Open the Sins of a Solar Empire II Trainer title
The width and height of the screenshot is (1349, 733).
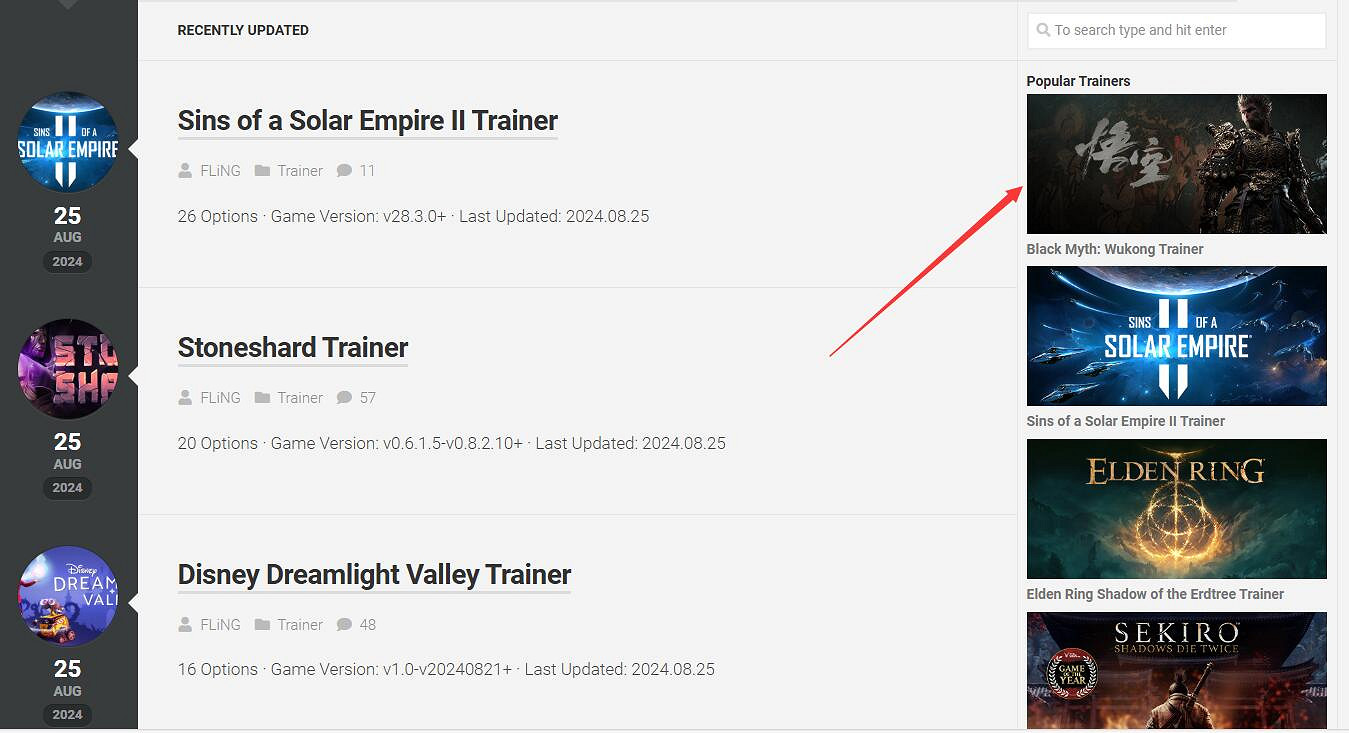367,121
